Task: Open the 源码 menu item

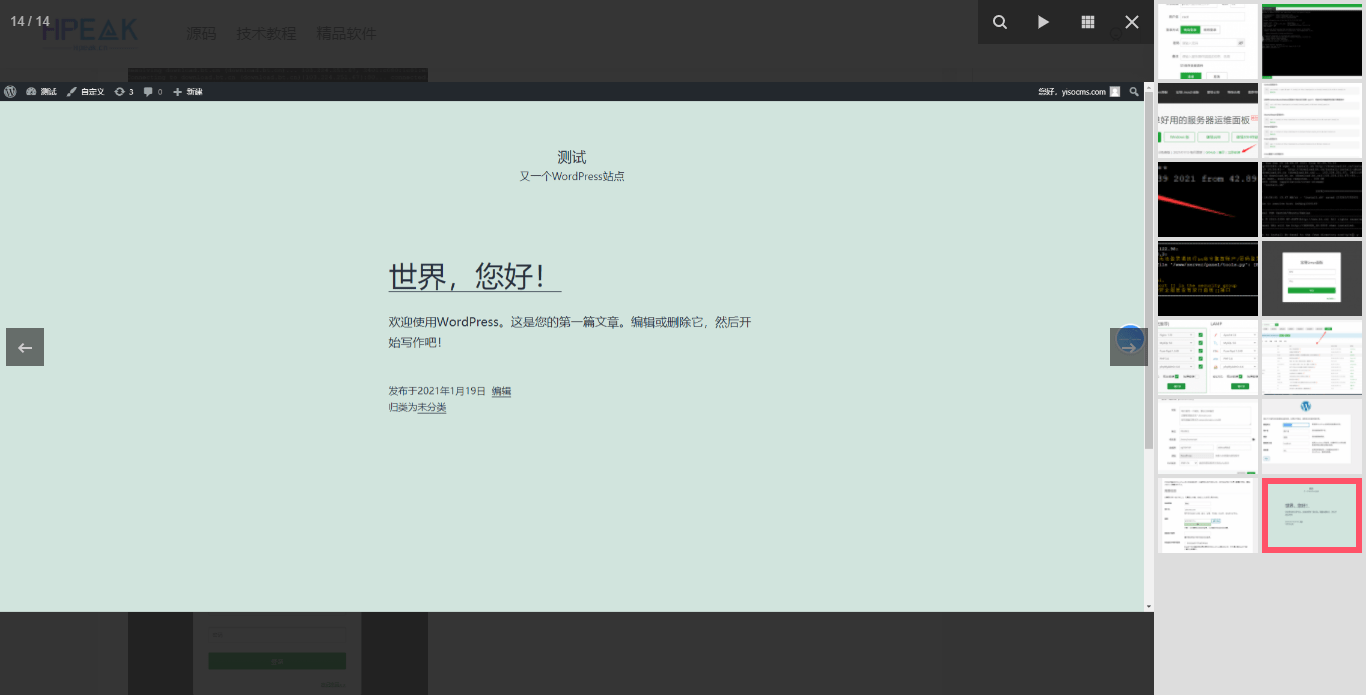Action: pyautogui.click(x=202, y=33)
